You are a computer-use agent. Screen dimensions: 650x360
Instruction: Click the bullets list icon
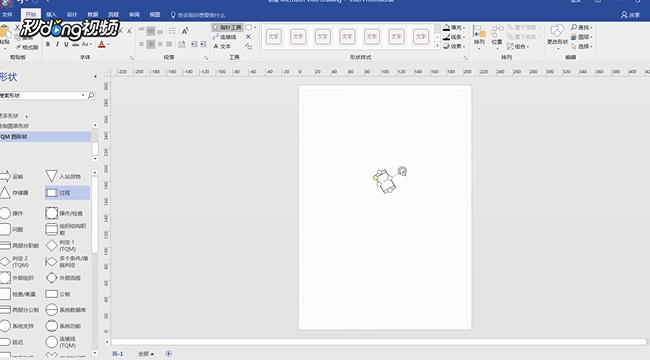[x=172, y=31]
